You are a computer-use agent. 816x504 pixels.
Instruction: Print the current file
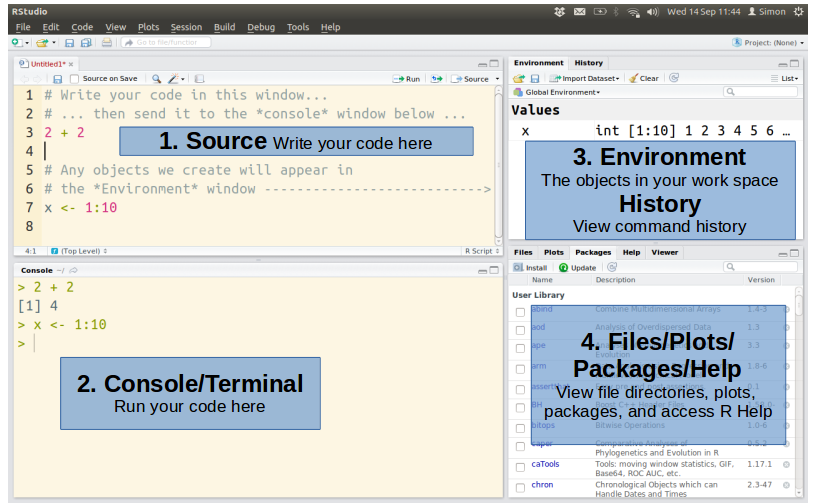click(107, 43)
